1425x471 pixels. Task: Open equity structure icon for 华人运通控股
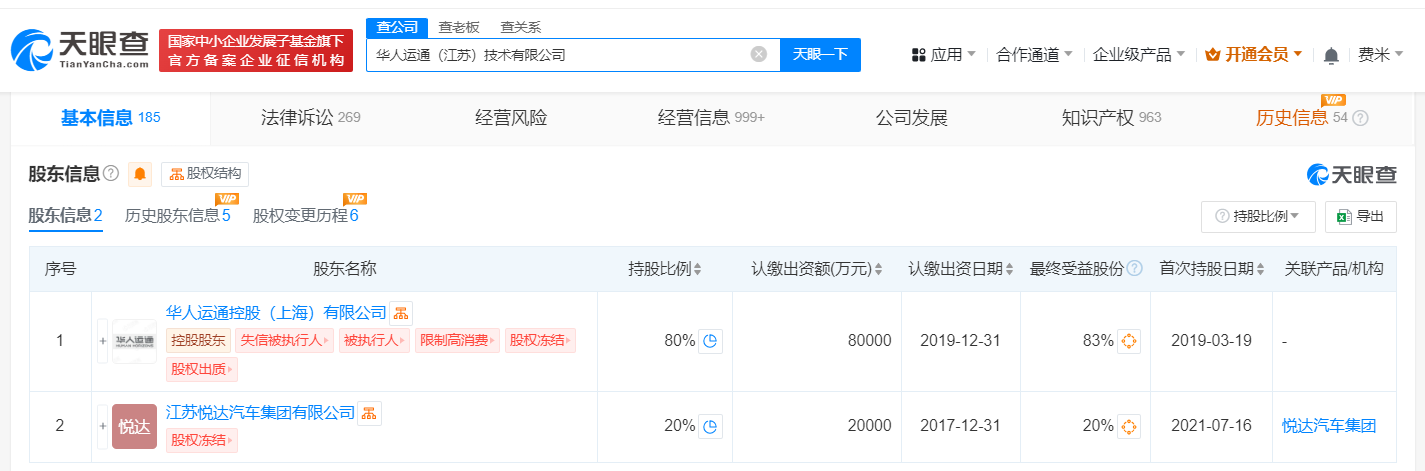coord(401,313)
